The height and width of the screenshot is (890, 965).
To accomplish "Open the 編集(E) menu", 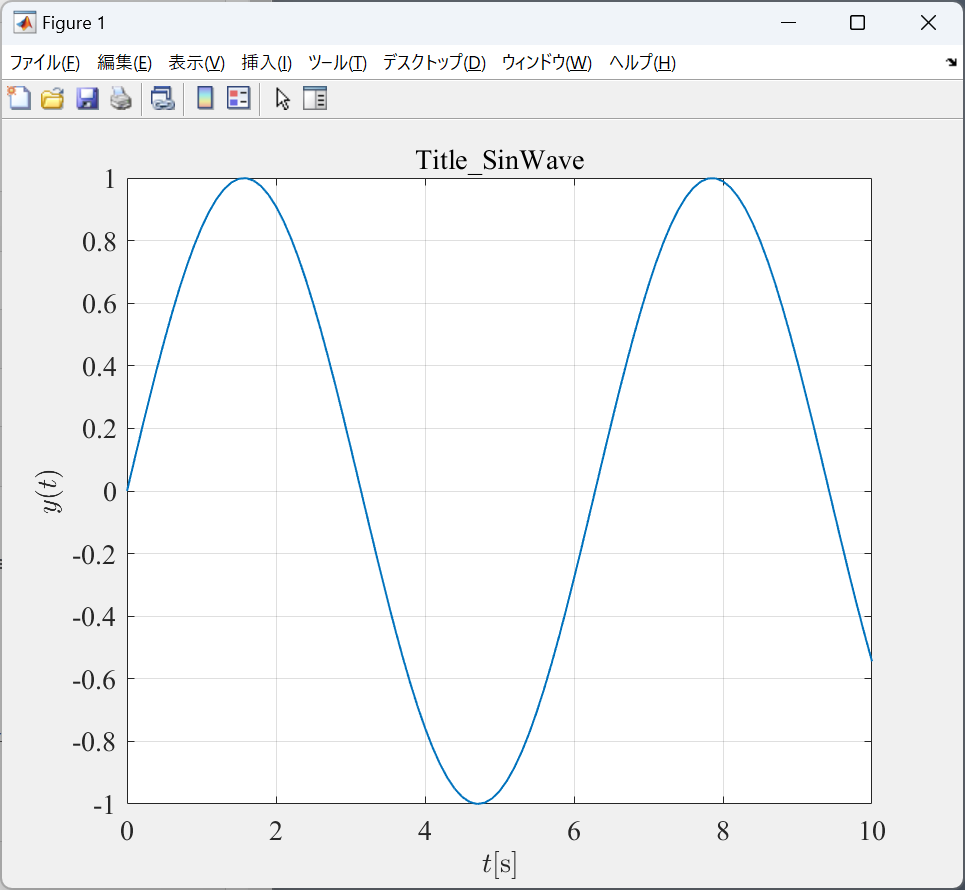I will 124,63.
